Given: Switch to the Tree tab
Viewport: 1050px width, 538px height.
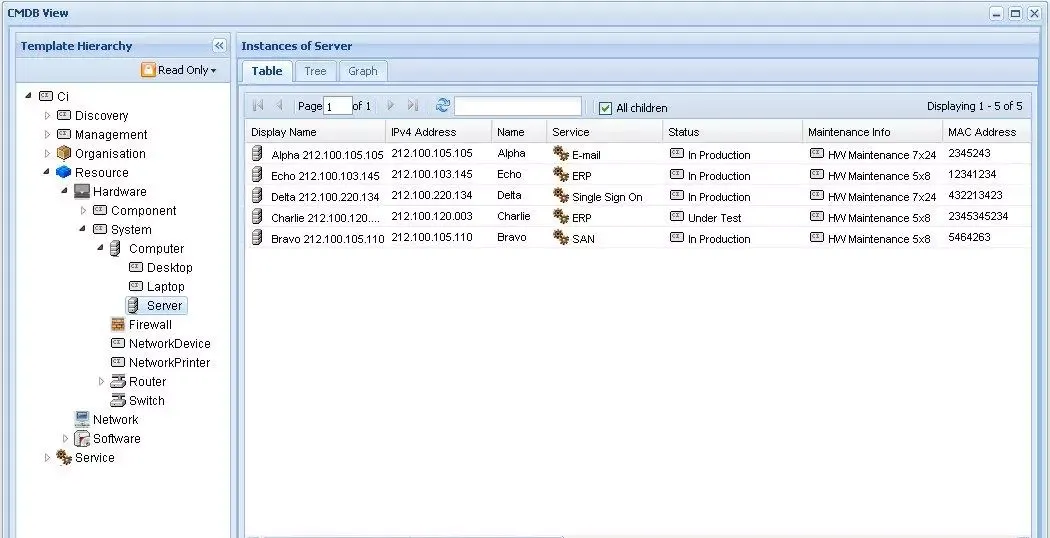Looking at the screenshot, I should 315,71.
